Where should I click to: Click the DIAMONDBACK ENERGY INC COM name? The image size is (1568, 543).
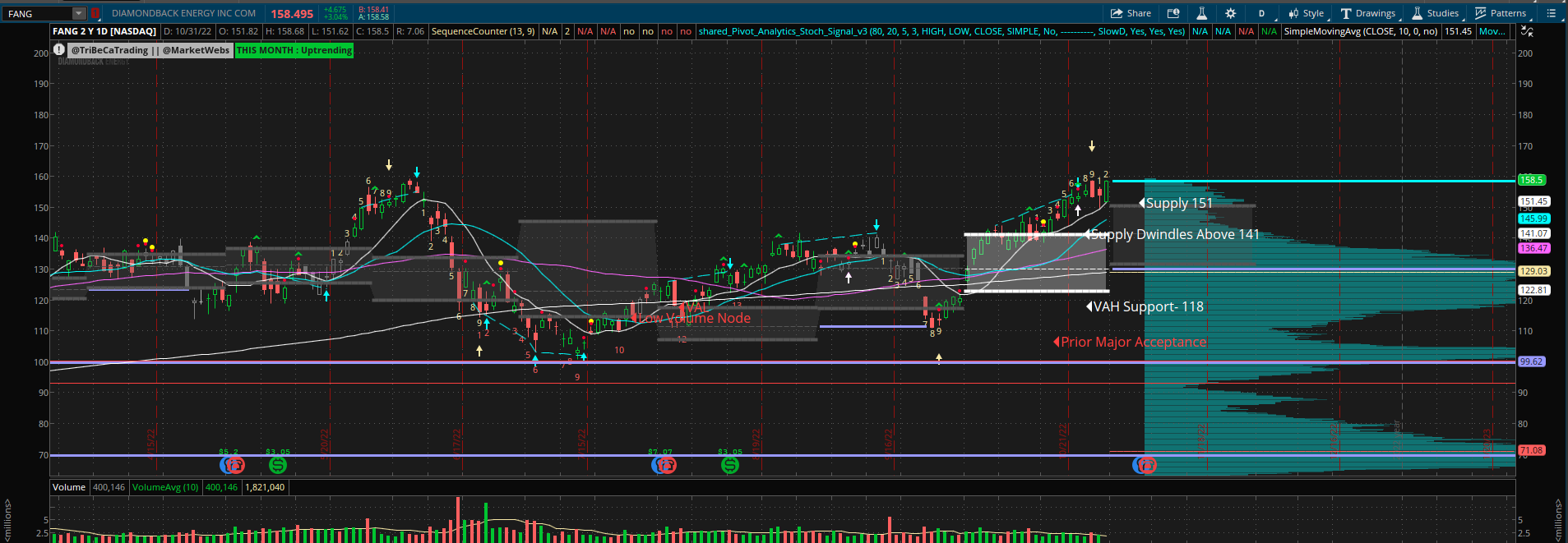click(183, 13)
